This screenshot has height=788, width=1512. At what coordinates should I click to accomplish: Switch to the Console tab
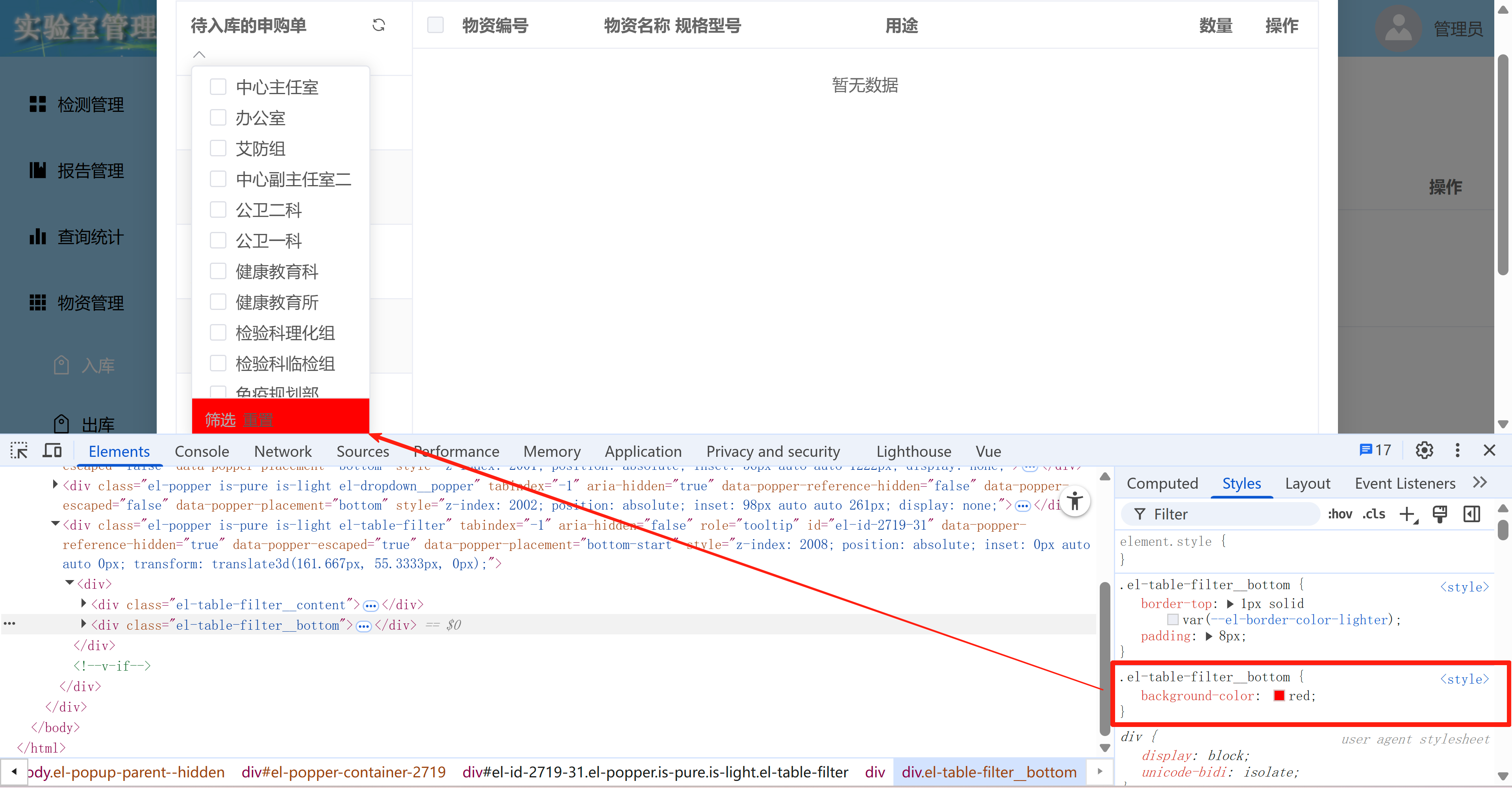tap(201, 451)
